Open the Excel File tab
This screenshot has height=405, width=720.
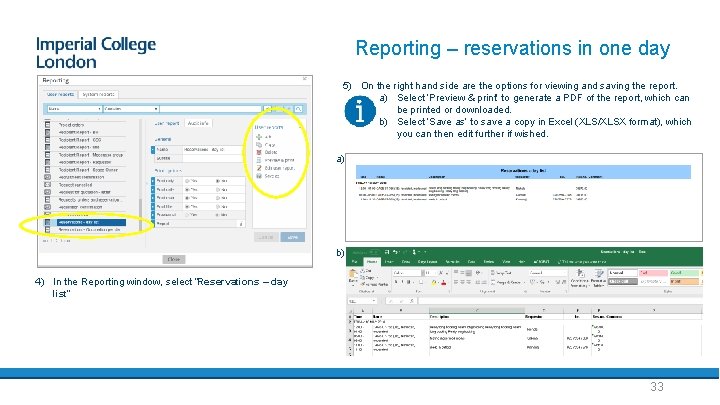coord(354,261)
